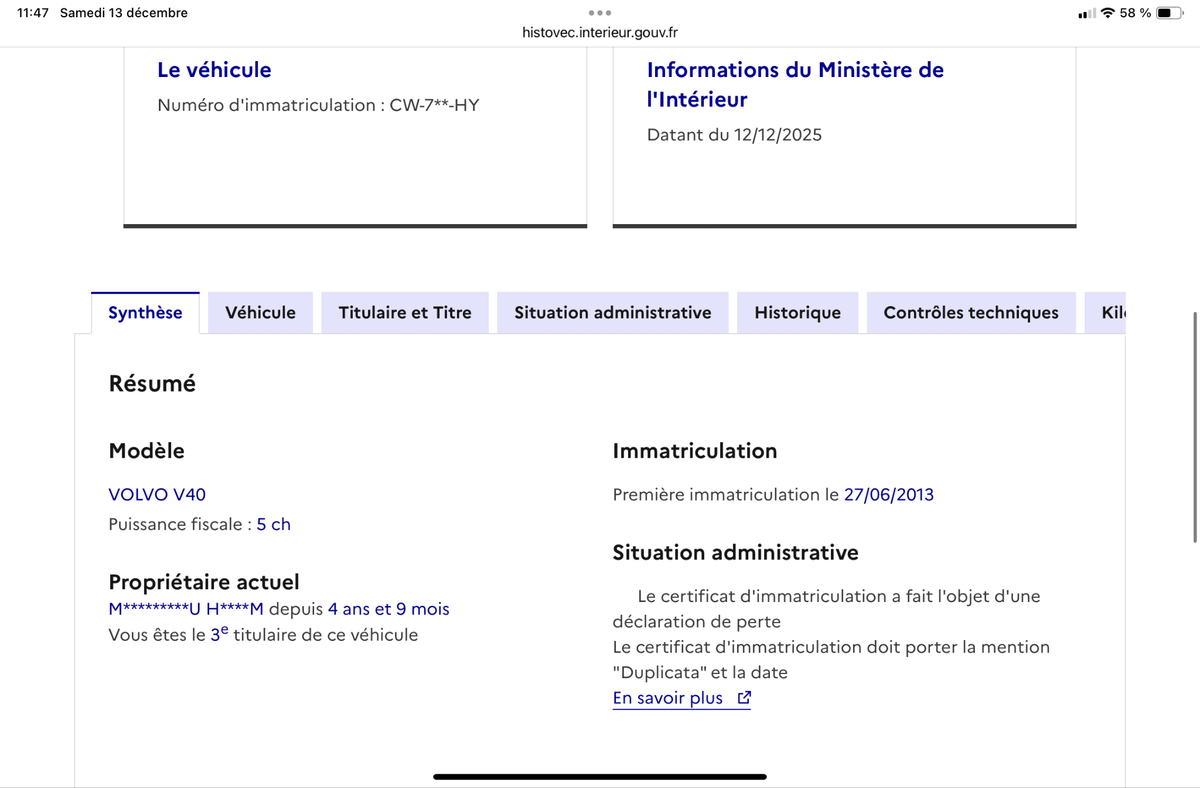This screenshot has width=1200, height=788.
Task: Click the Résumé heading
Action: [x=152, y=383]
